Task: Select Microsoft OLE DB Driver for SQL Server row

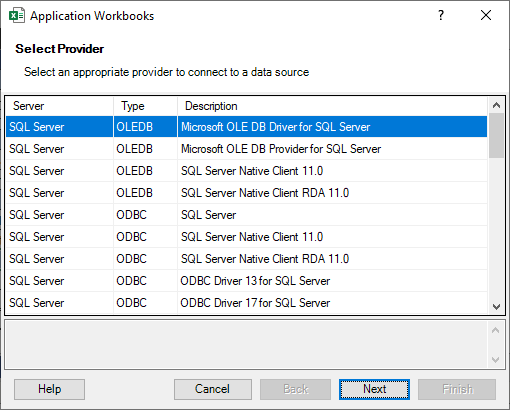Action: click(246, 127)
